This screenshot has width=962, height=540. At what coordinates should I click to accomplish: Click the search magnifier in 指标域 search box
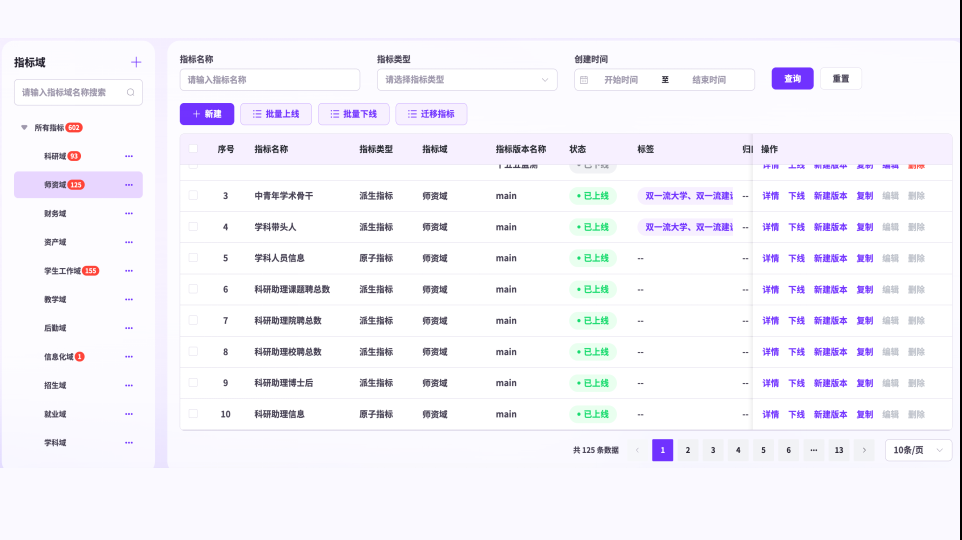pyautogui.click(x=131, y=93)
